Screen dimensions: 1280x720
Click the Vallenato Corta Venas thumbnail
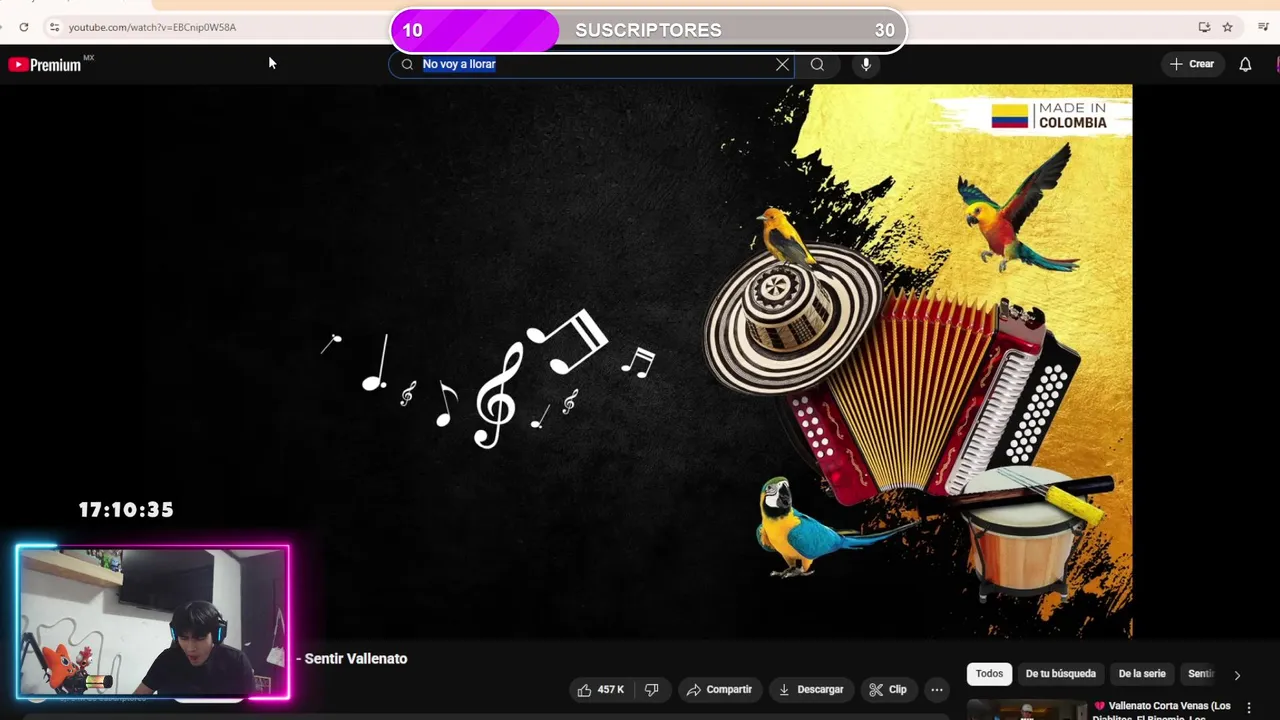1026,710
